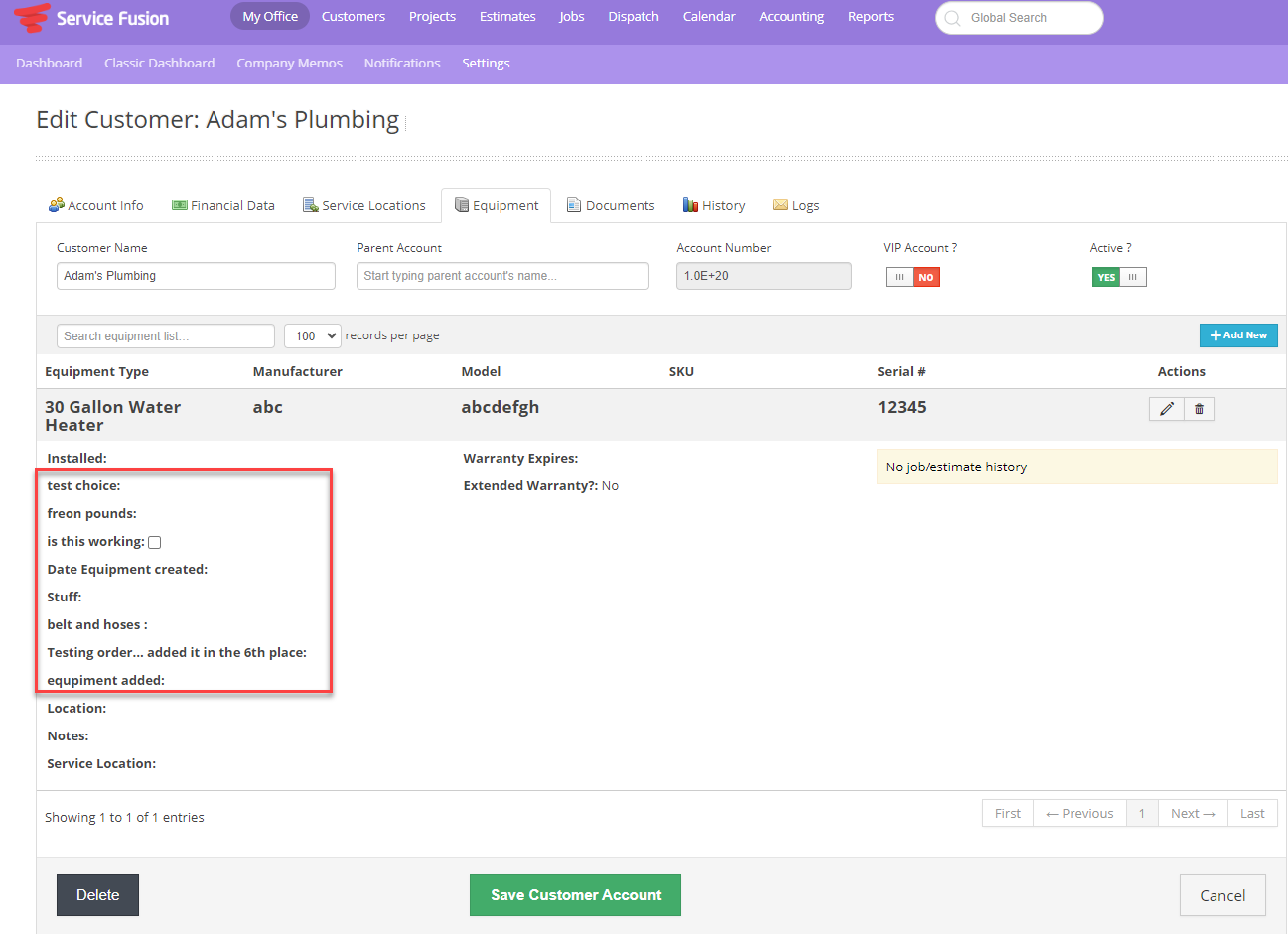
Task: Go to the Dashboard submenu link
Action: (x=50, y=63)
